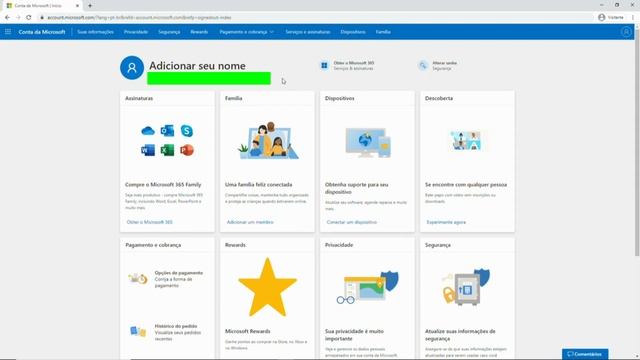Open Família menu item

pyautogui.click(x=383, y=32)
